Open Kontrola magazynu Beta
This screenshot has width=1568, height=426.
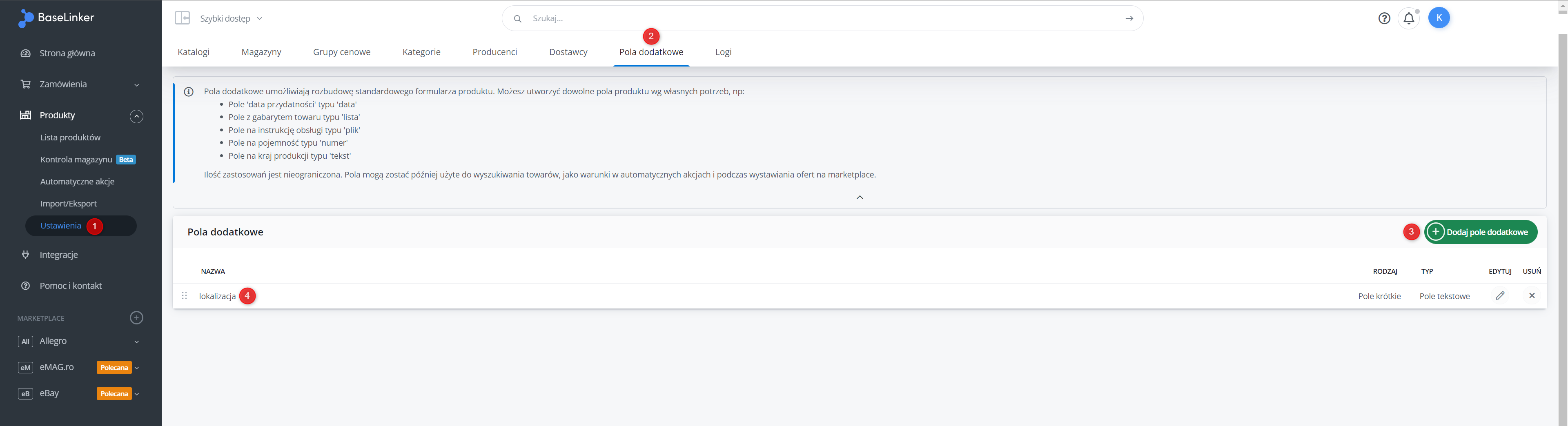[88, 160]
